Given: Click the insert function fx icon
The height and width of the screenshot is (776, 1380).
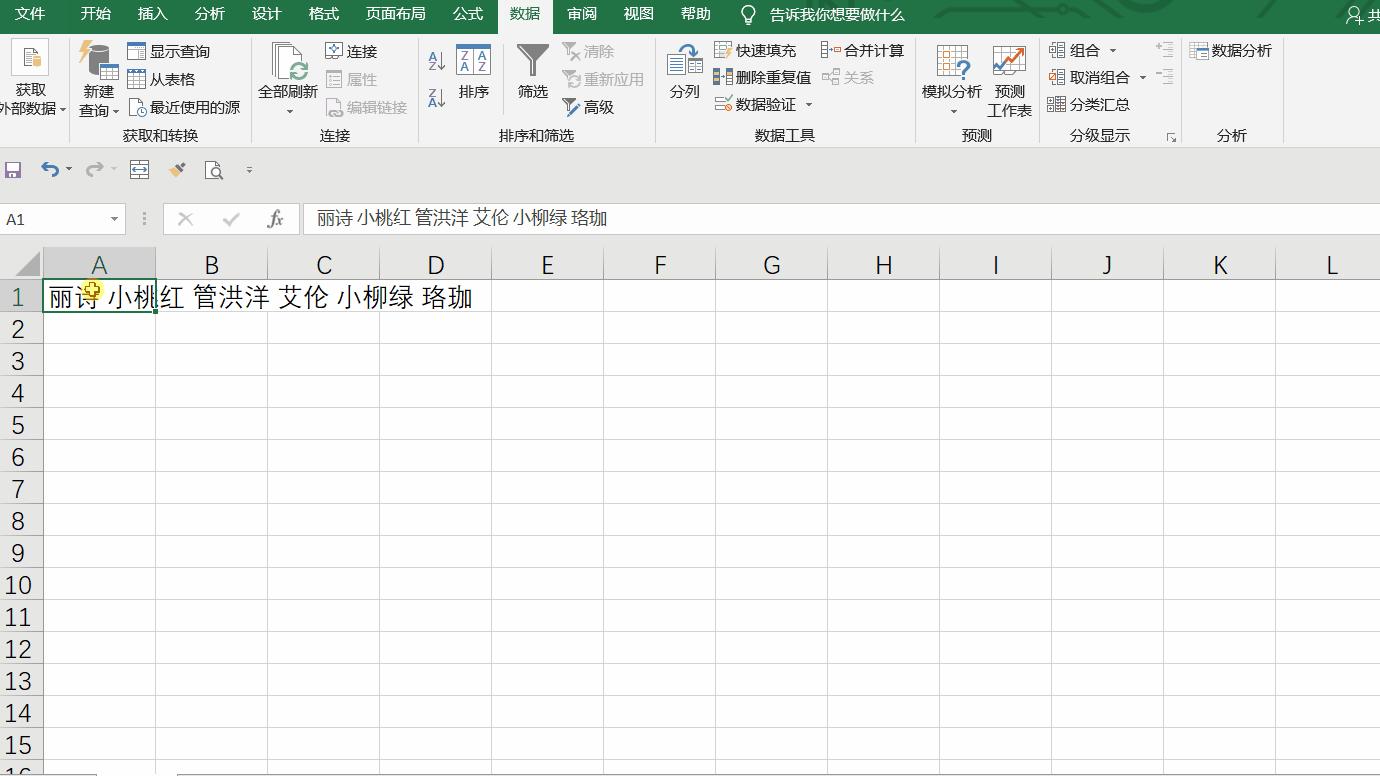Looking at the screenshot, I should coord(276,219).
